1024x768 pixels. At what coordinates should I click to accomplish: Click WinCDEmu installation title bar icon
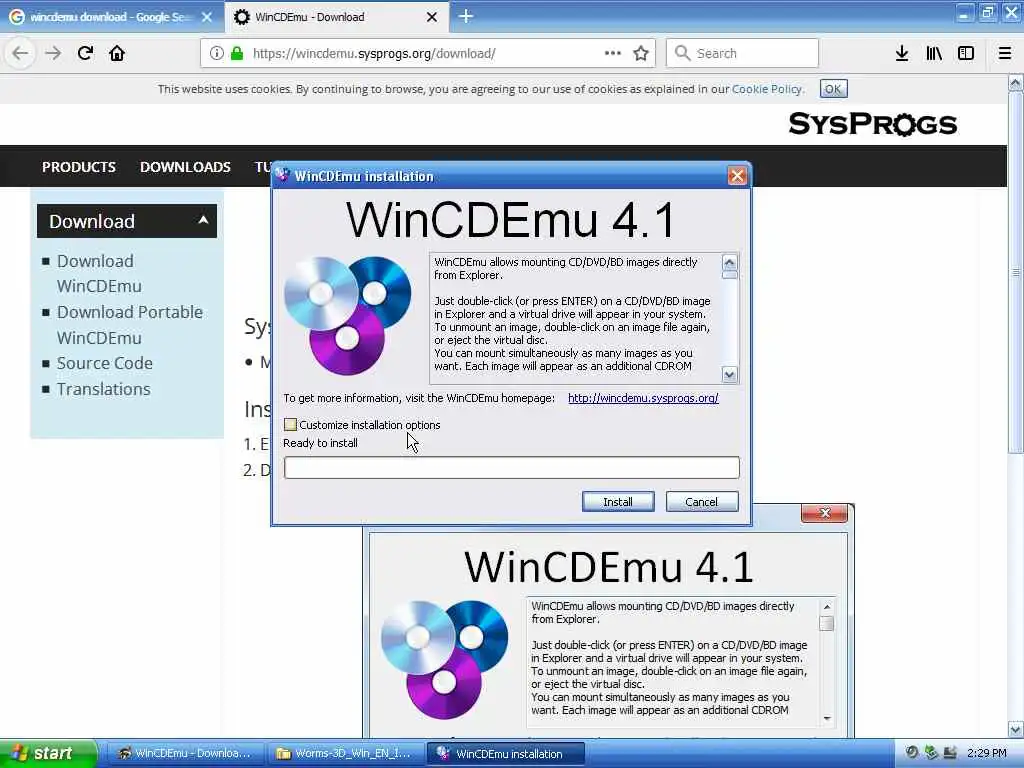(282, 175)
